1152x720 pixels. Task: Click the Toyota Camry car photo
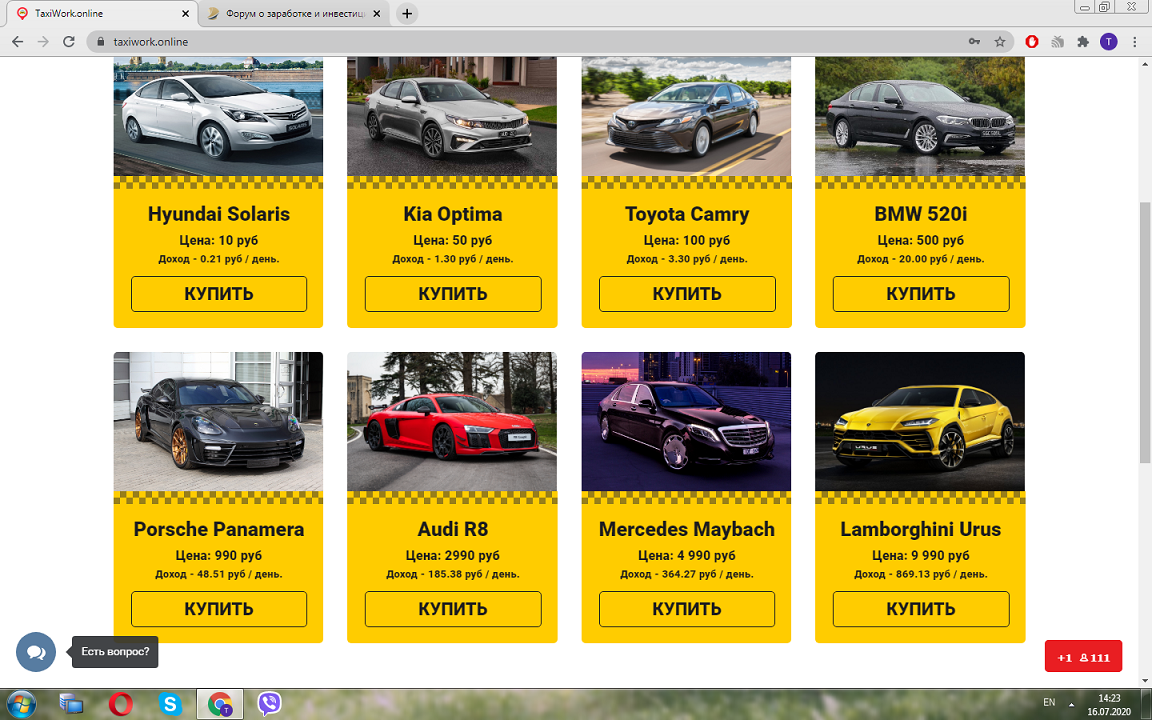click(x=686, y=116)
